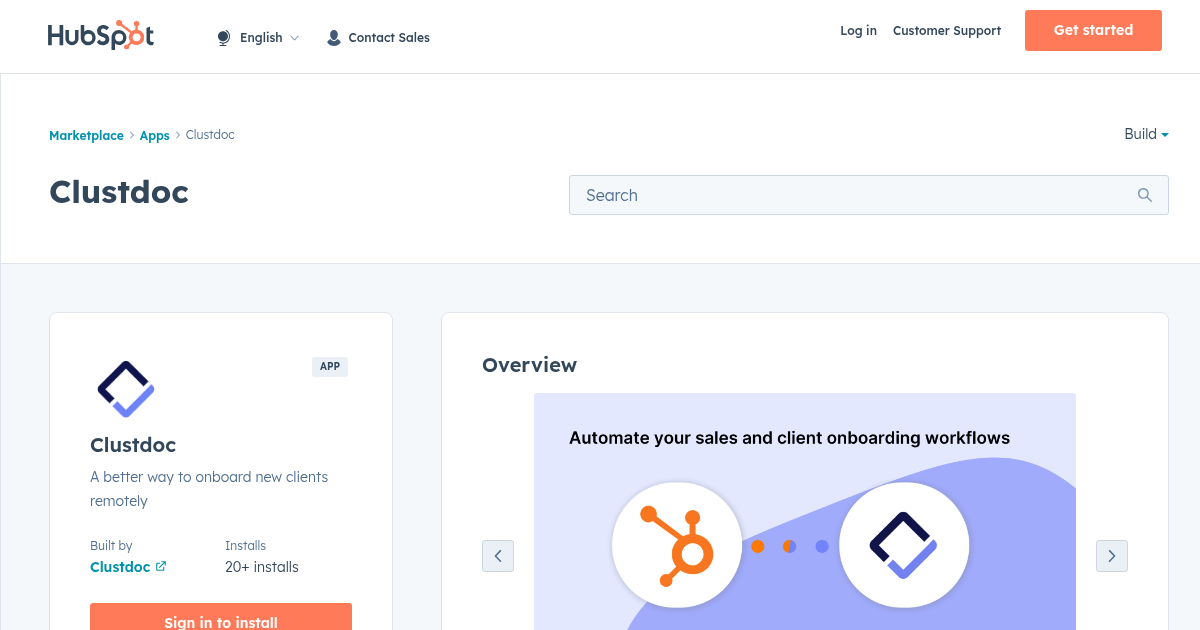This screenshot has height=630, width=1200.
Task: Click the Get started button
Action: click(1093, 30)
